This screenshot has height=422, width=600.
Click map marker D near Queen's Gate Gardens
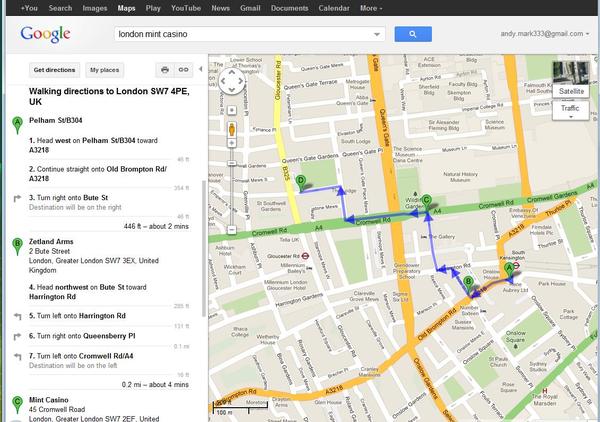(301, 183)
